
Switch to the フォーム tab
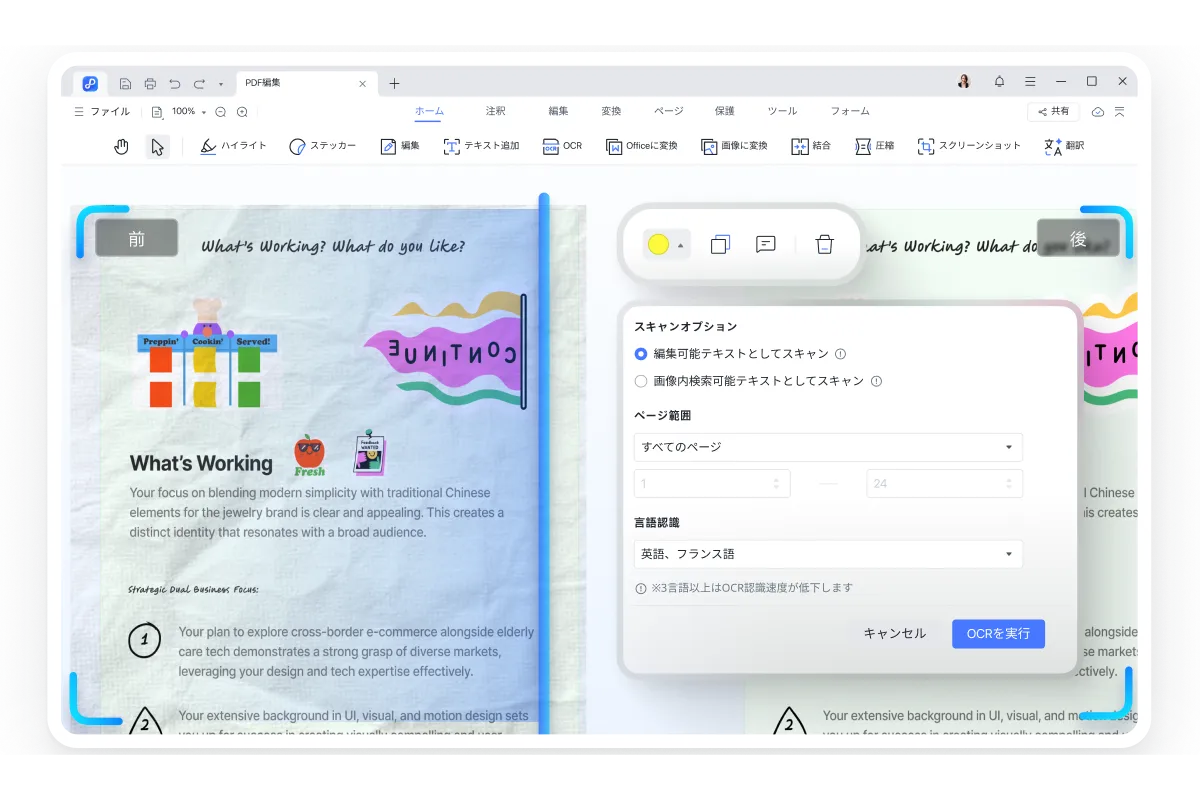[850, 112]
